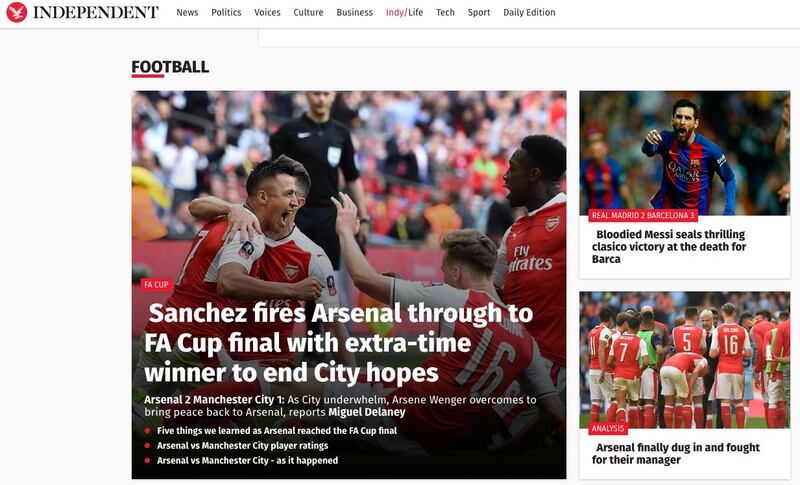
Task: Open Bloodied Messi seals clasico article
Action: 669,246
